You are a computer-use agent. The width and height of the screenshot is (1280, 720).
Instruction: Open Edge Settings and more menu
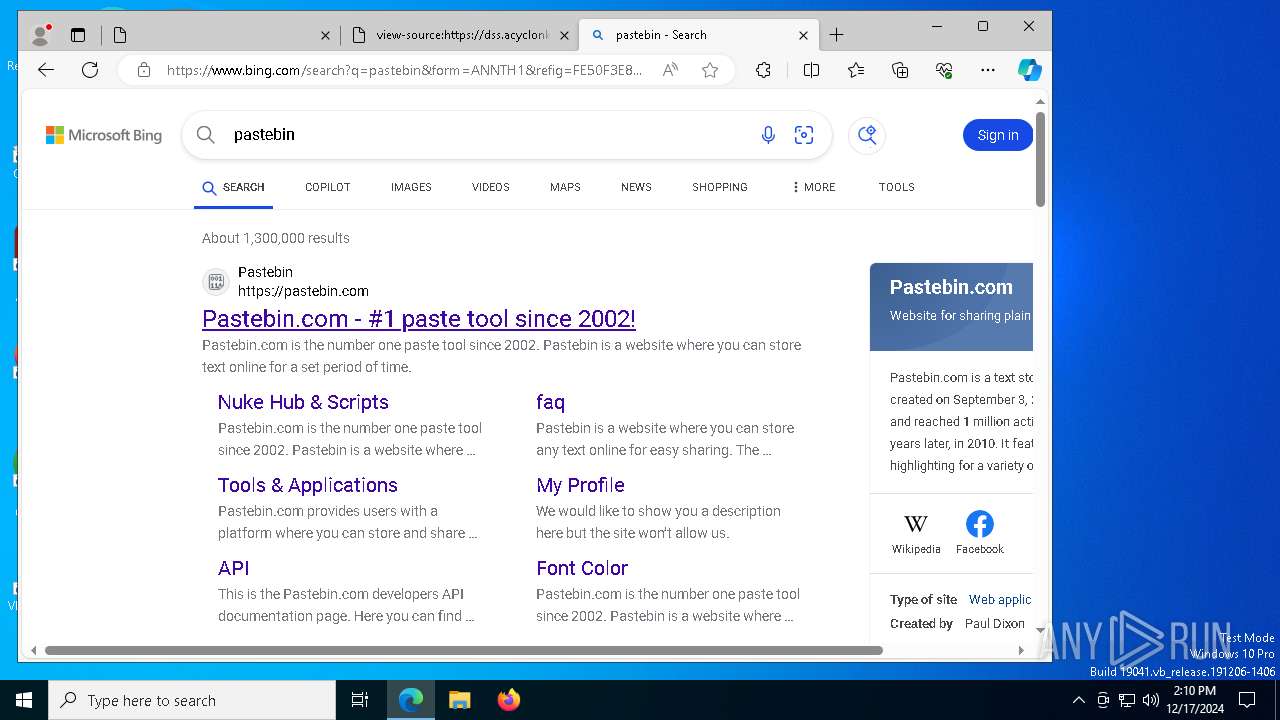click(x=988, y=70)
